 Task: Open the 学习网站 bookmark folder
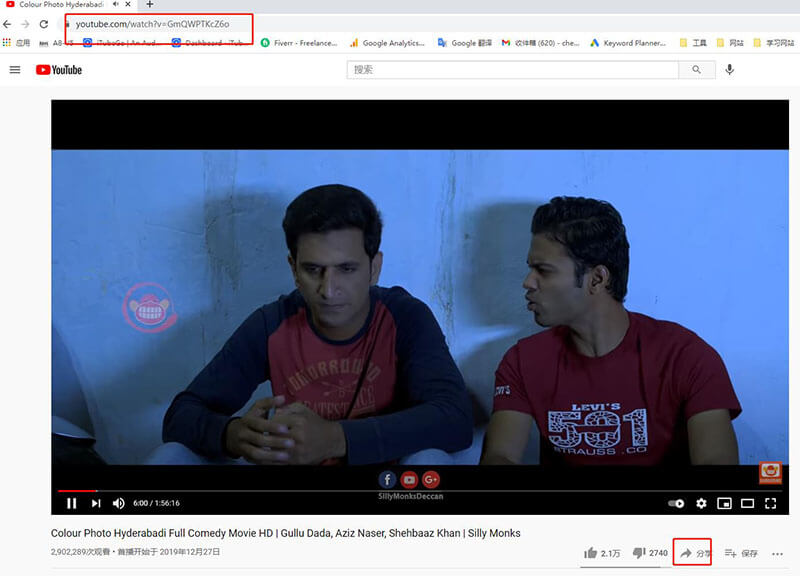pyautogui.click(x=773, y=43)
